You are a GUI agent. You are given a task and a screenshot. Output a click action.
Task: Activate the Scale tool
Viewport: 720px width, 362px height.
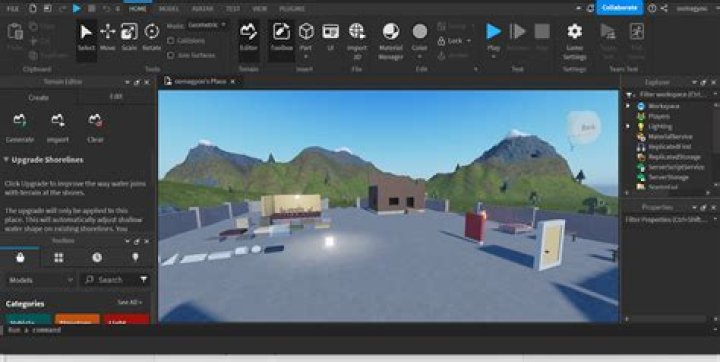[129, 37]
